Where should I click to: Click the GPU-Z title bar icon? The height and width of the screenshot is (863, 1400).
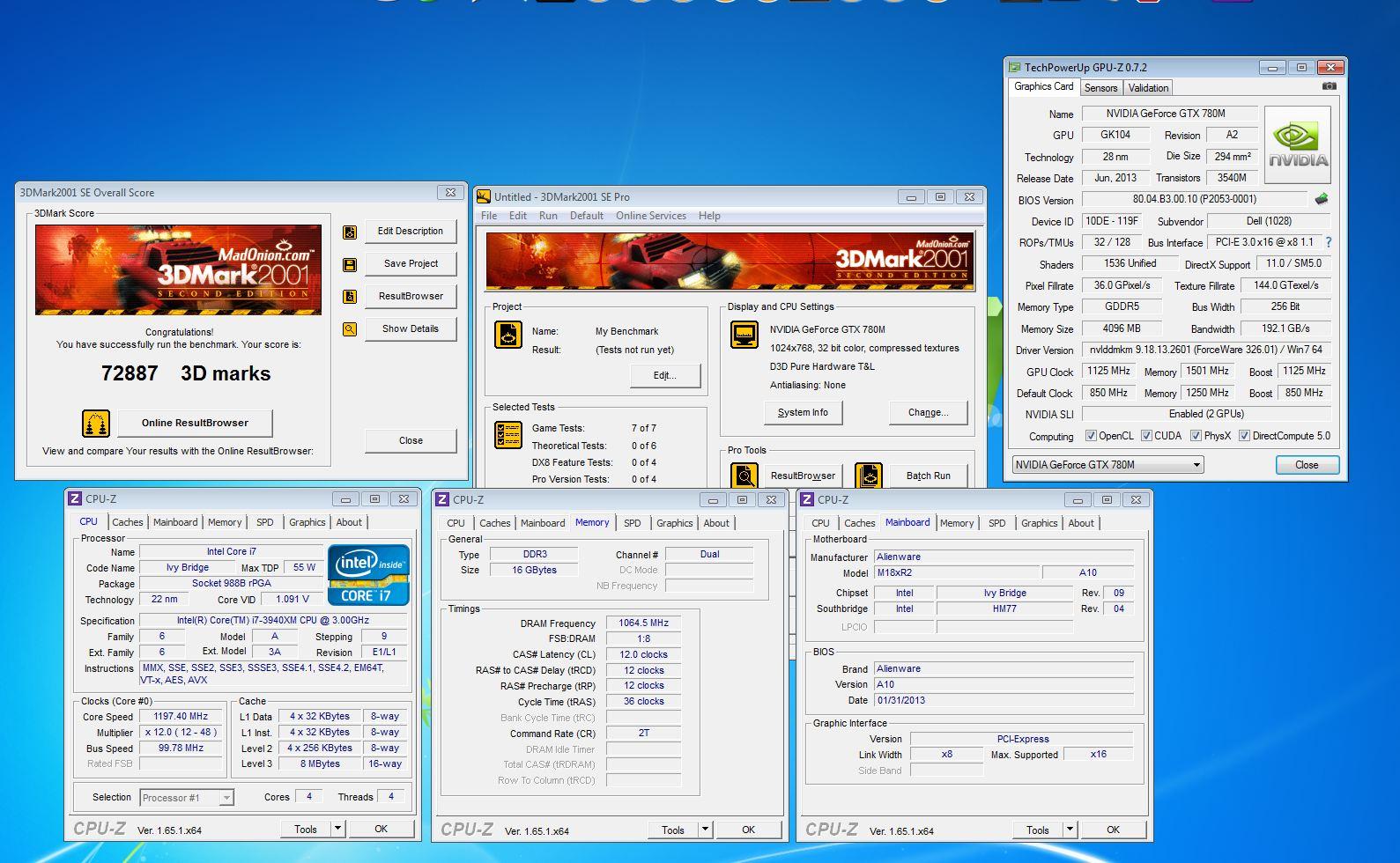(x=1015, y=67)
